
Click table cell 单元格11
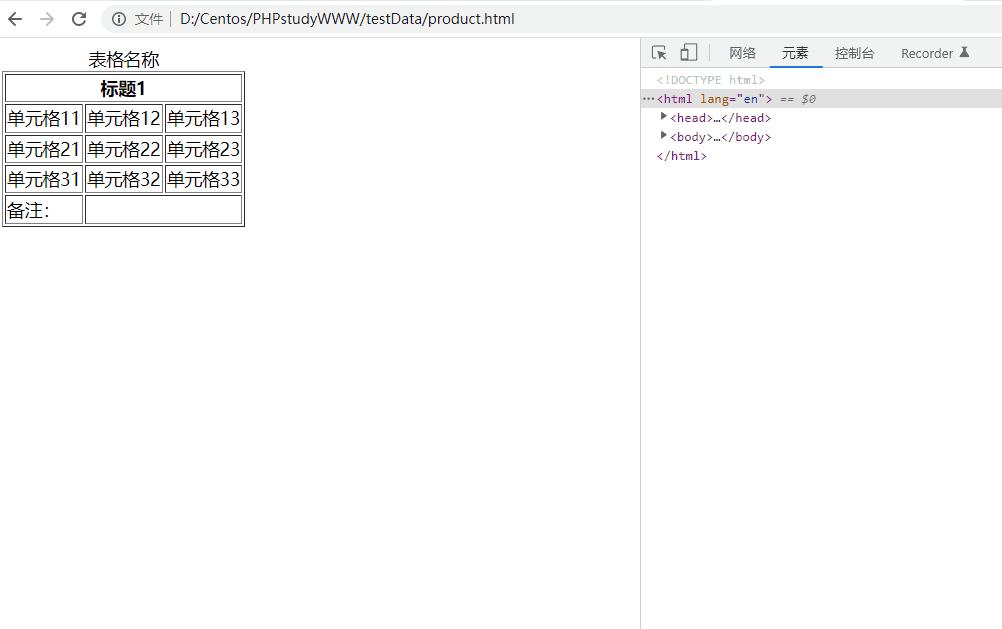(x=44, y=119)
